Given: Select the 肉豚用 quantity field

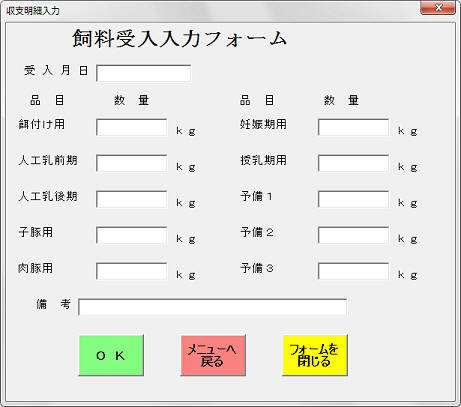Looking at the screenshot, I should click(132, 271).
